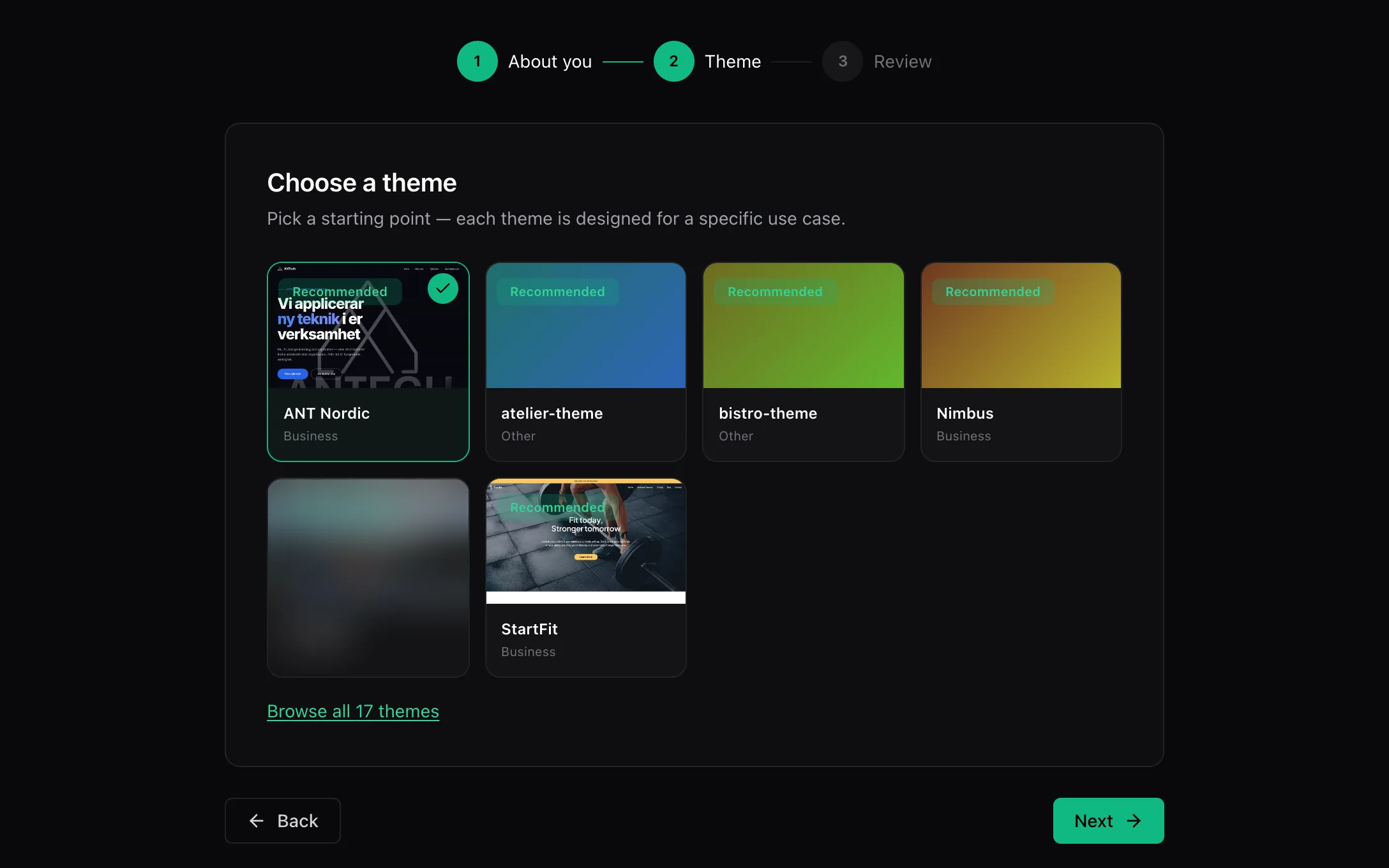Viewport: 1389px width, 868px height.
Task: Click Recommended badge on bistro-theme
Action: click(x=775, y=292)
